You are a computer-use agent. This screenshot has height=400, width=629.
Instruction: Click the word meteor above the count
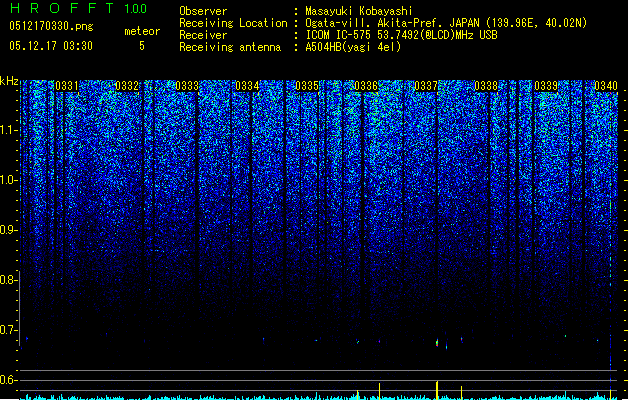pos(142,31)
